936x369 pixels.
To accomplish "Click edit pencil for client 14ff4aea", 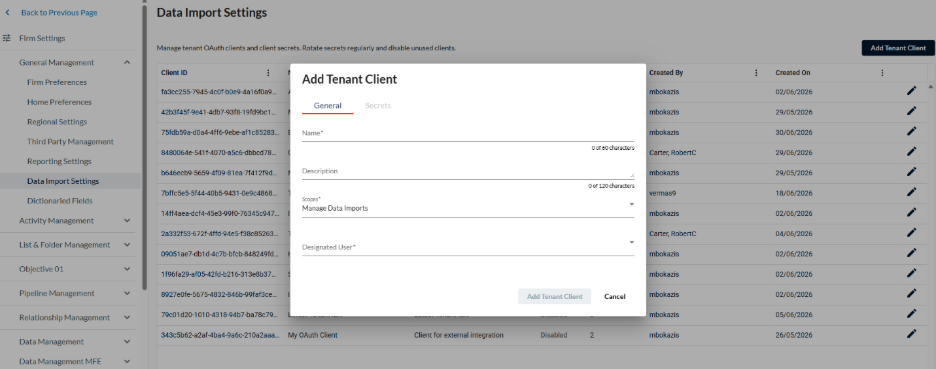I will 911,212.
